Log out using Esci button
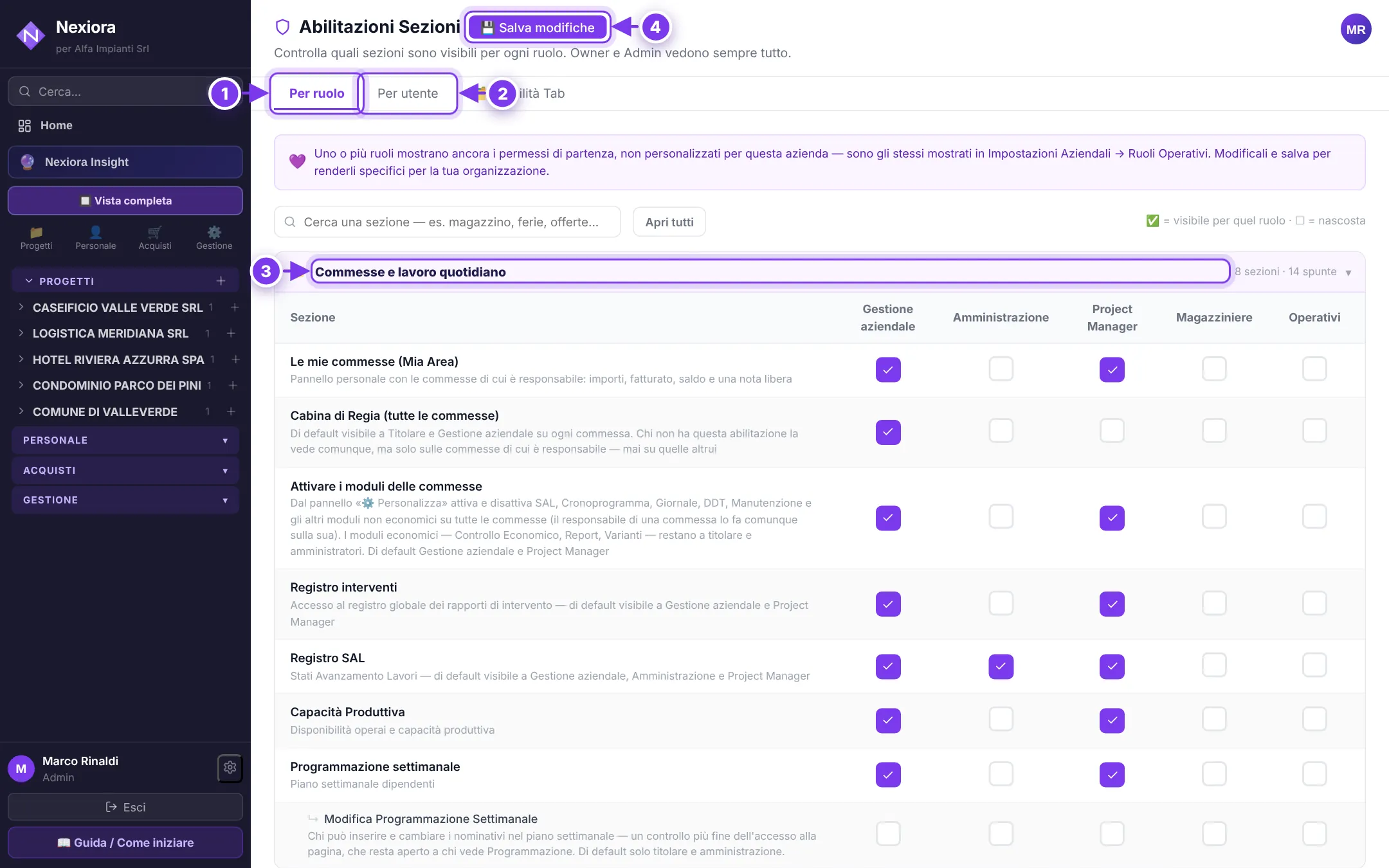The width and height of the screenshot is (1389, 868). click(125, 807)
